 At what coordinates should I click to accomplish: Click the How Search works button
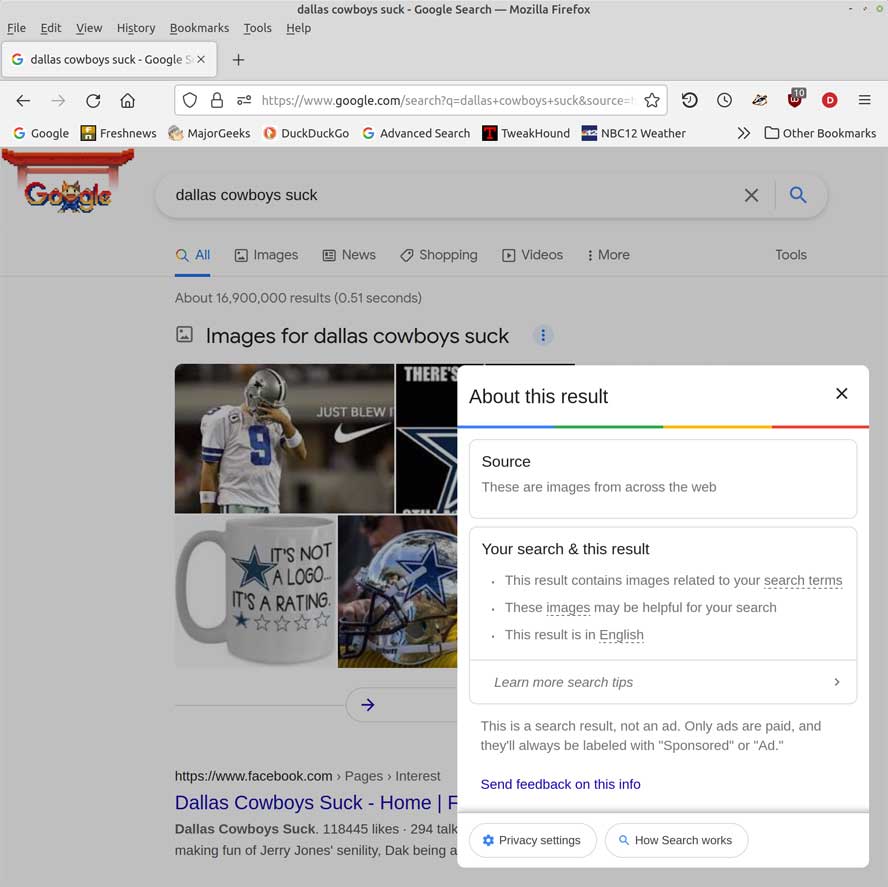676,840
